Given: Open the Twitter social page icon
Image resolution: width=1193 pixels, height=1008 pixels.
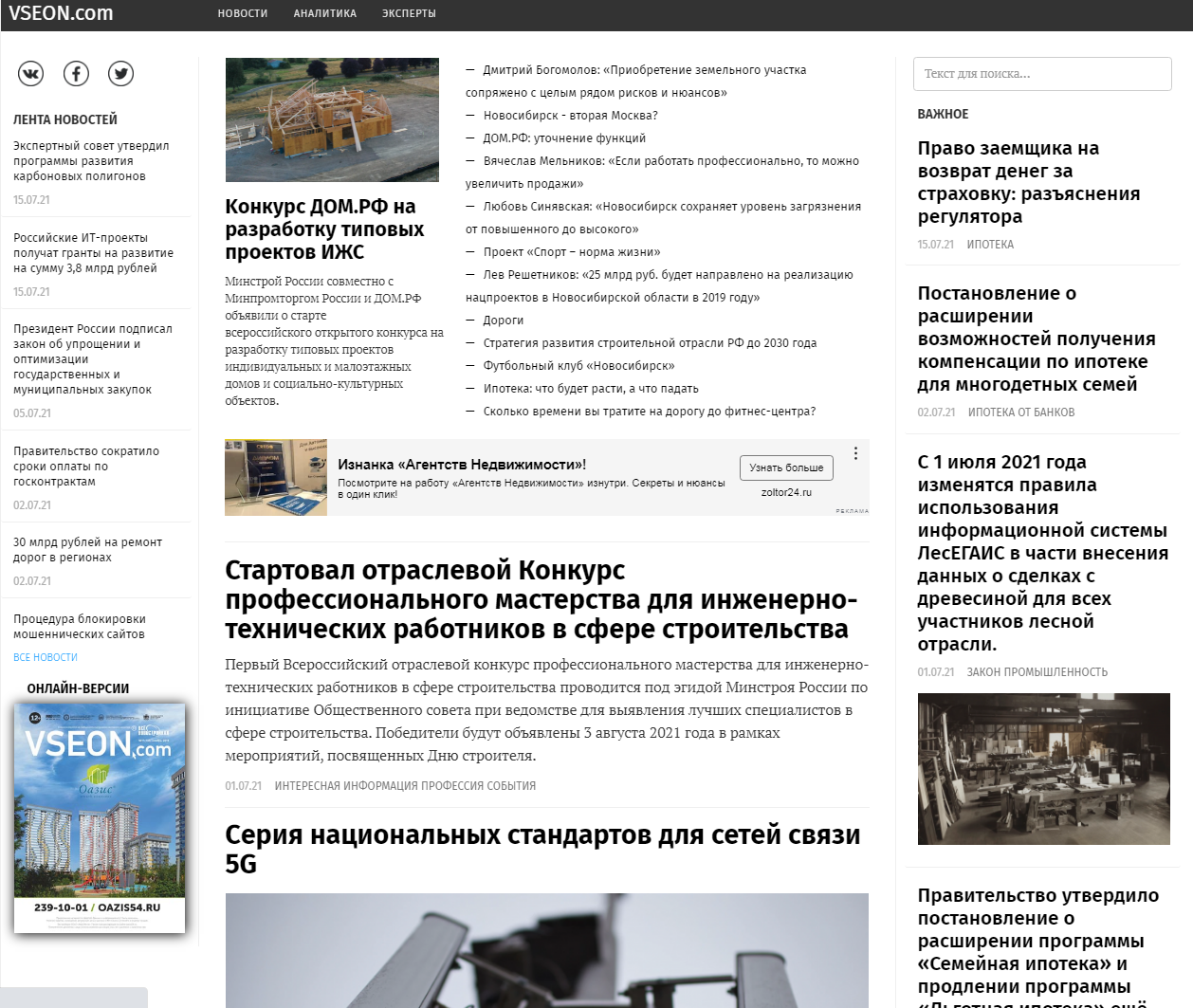Looking at the screenshot, I should [x=120, y=73].
